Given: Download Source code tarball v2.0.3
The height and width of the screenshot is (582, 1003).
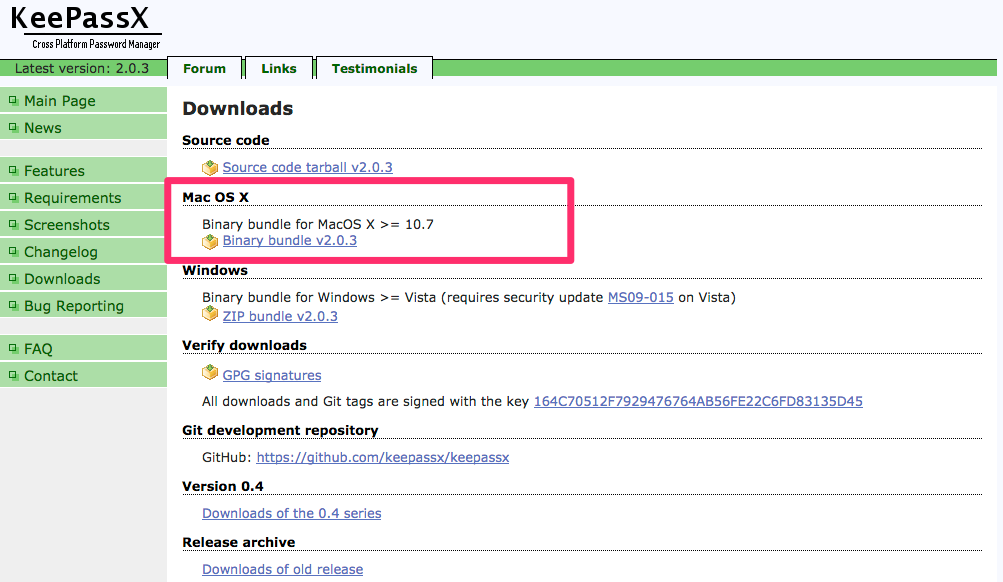Looking at the screenshot, I should 308,167.
